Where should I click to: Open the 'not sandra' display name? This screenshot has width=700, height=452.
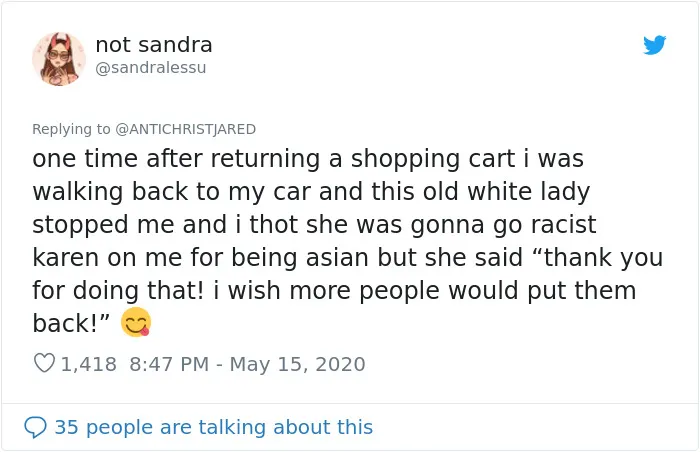pos(154,45)
